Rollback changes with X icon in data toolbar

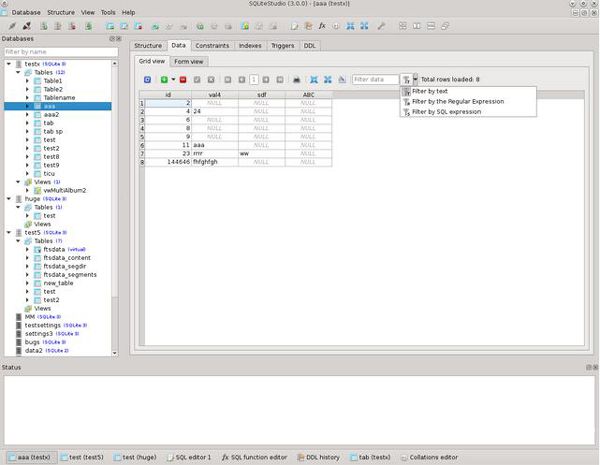tap(211, 80)
